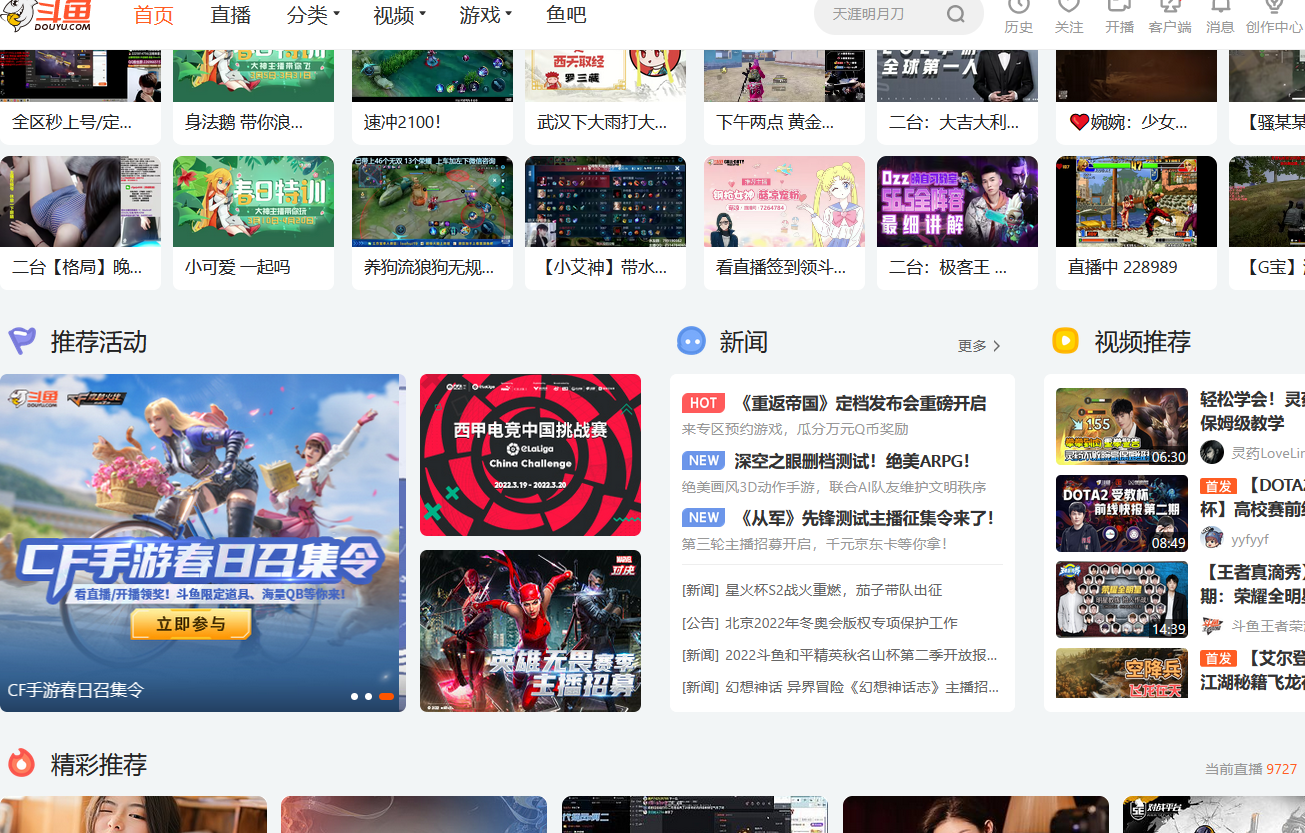Click 首发 tag on DOTA video
Viewport: 1305px width, 833px height.
(1218, 486)
